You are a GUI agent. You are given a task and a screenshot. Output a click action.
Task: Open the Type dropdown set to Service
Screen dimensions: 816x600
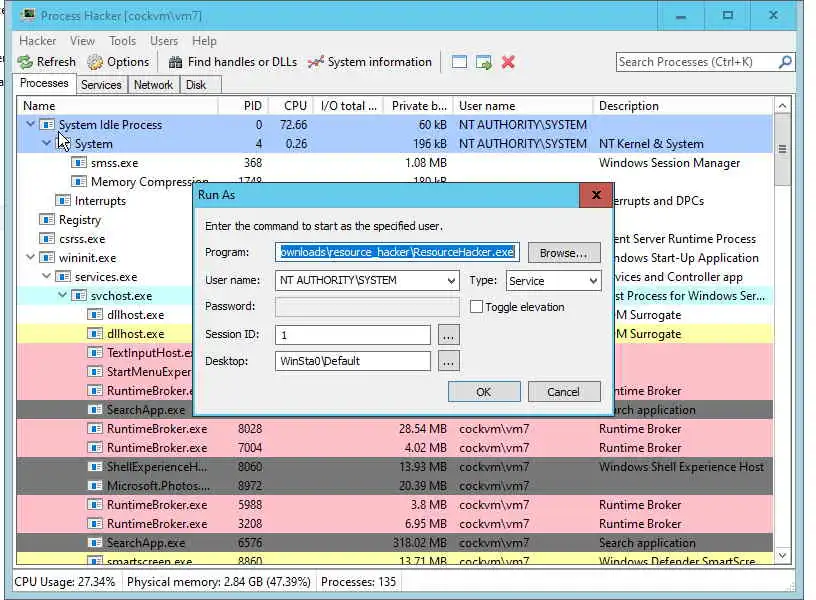pyautogui.click(x=593, y=281)
